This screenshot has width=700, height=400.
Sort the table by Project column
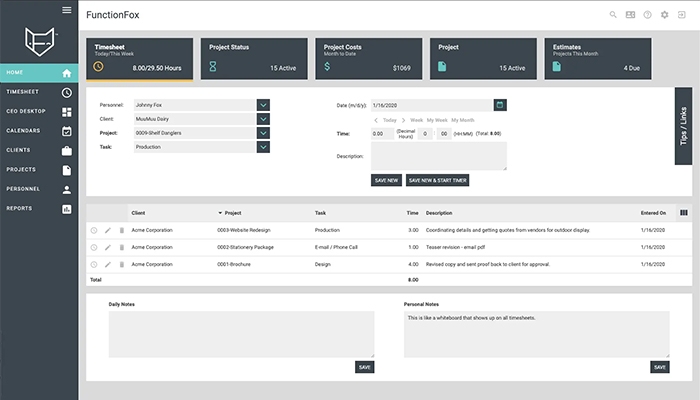point(232,213)
